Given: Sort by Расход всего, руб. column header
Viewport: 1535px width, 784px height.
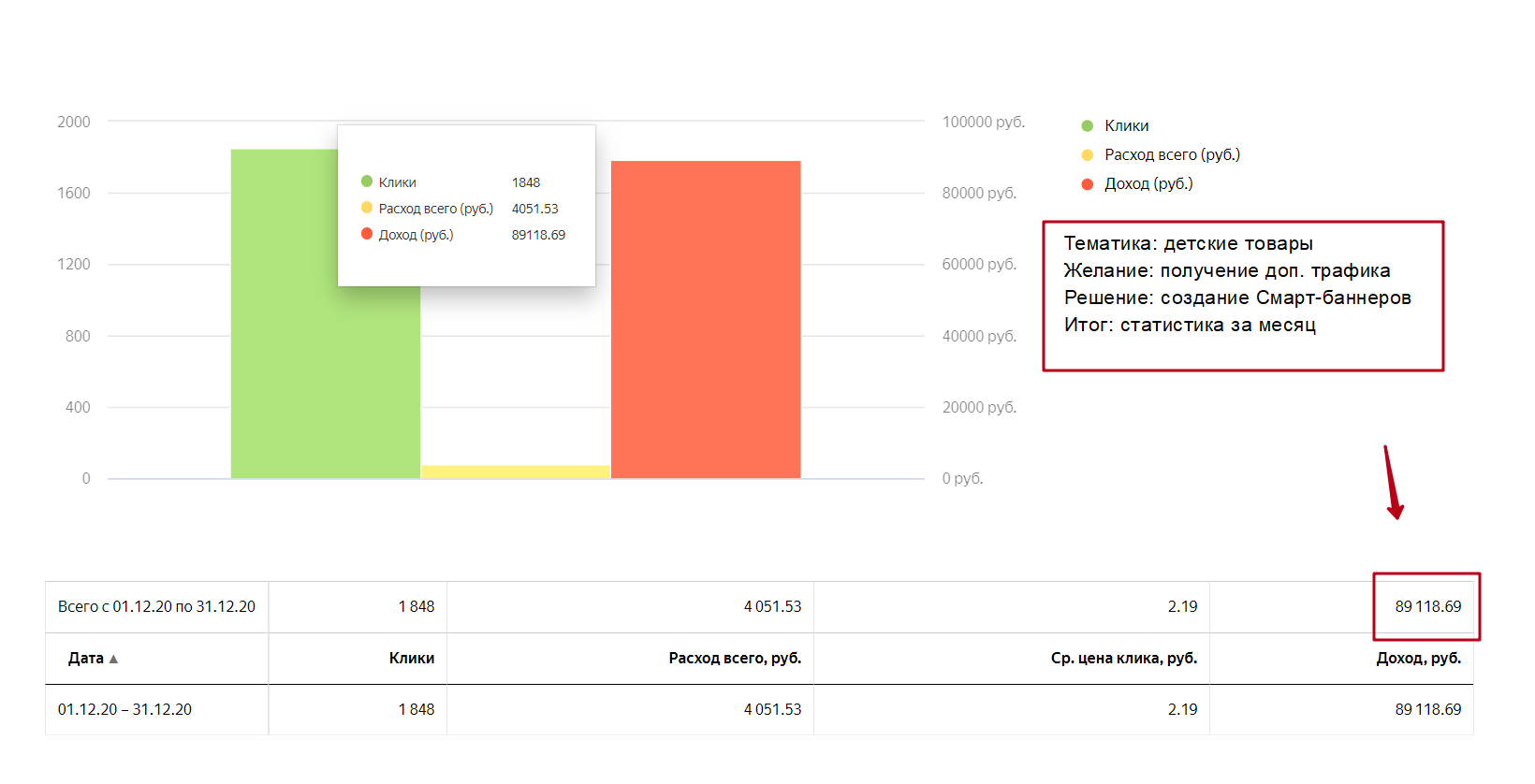Looking at the screenshot, I should [735, 658].
